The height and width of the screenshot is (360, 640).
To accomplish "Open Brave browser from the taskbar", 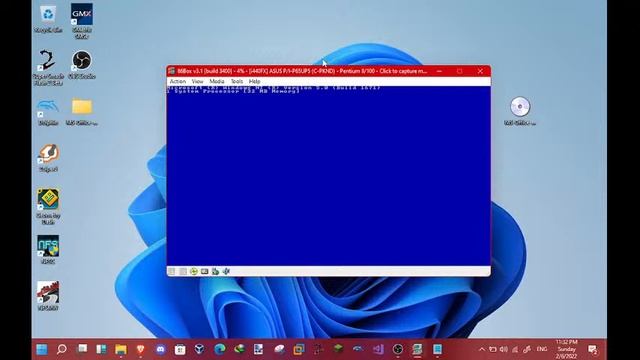I will pos(141,349).
